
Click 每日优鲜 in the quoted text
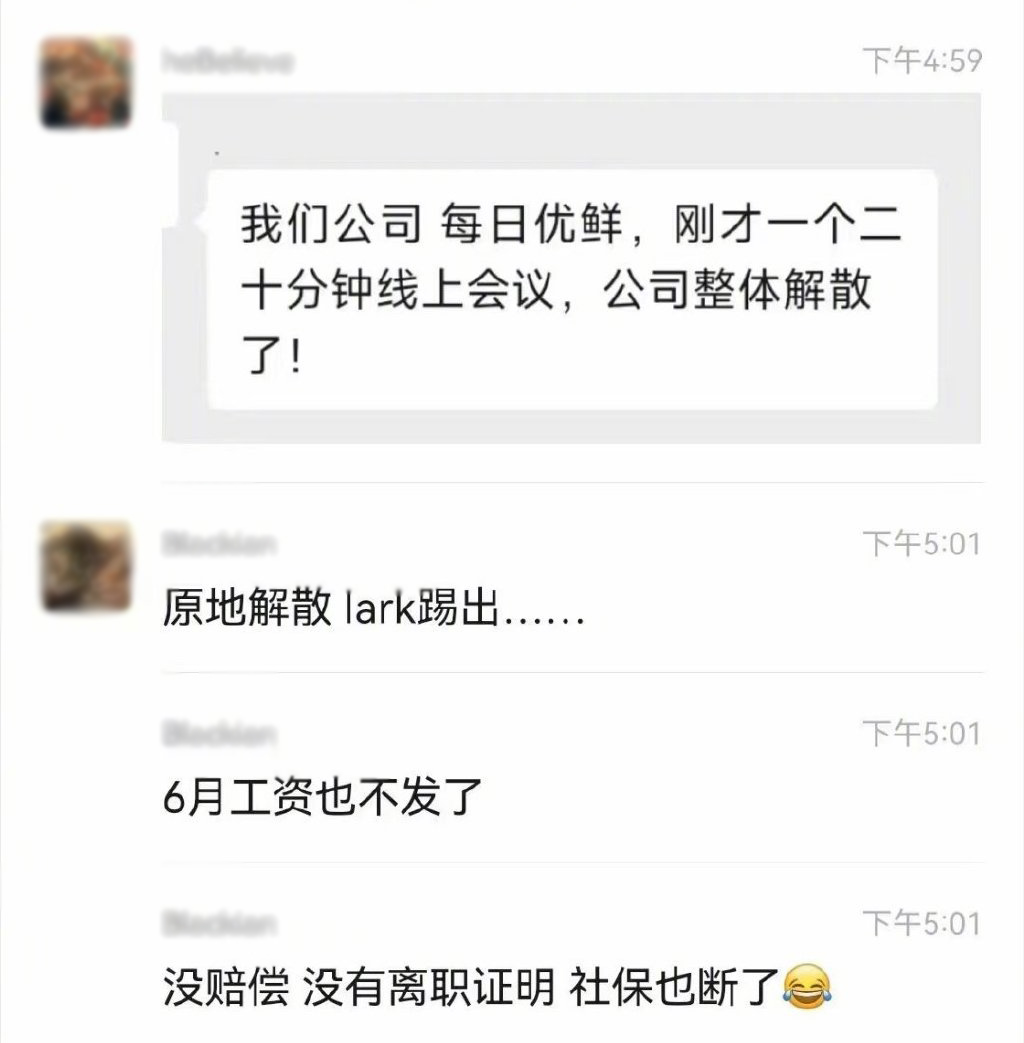(x=531, y=224)
